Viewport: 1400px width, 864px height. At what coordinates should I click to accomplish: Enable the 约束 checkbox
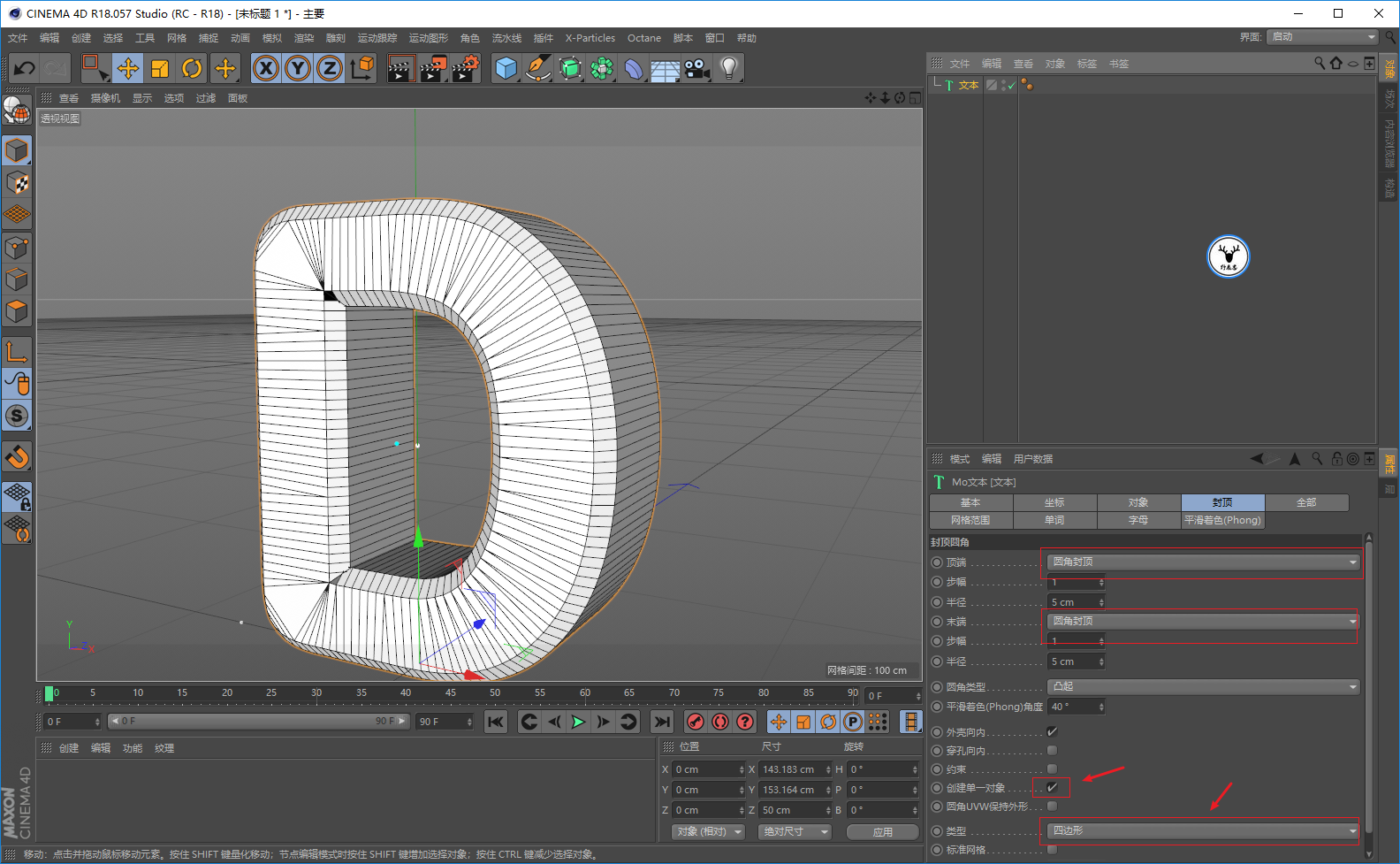coord(1052,768)
